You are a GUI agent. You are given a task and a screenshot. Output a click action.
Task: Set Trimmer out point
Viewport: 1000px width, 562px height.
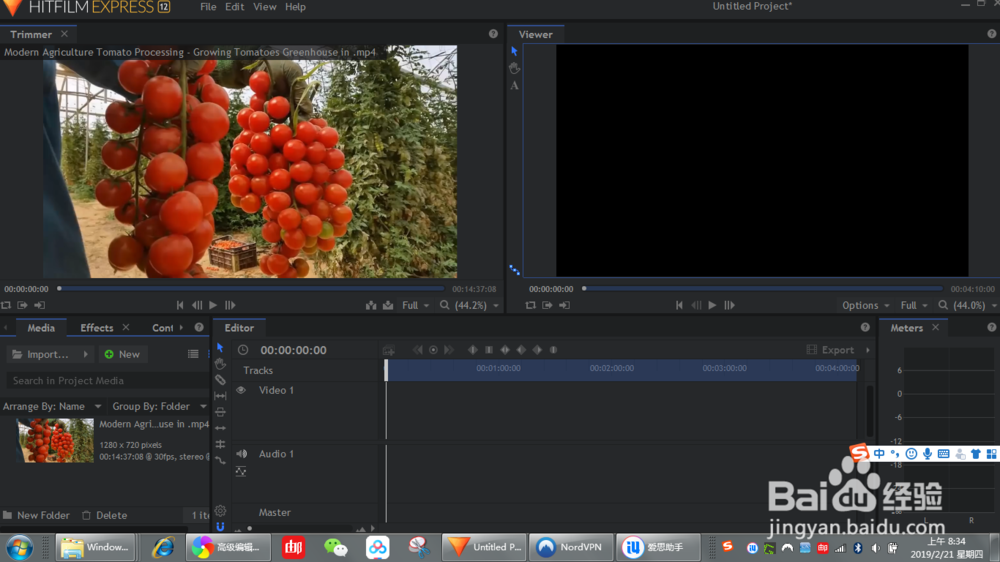[40, 306]
